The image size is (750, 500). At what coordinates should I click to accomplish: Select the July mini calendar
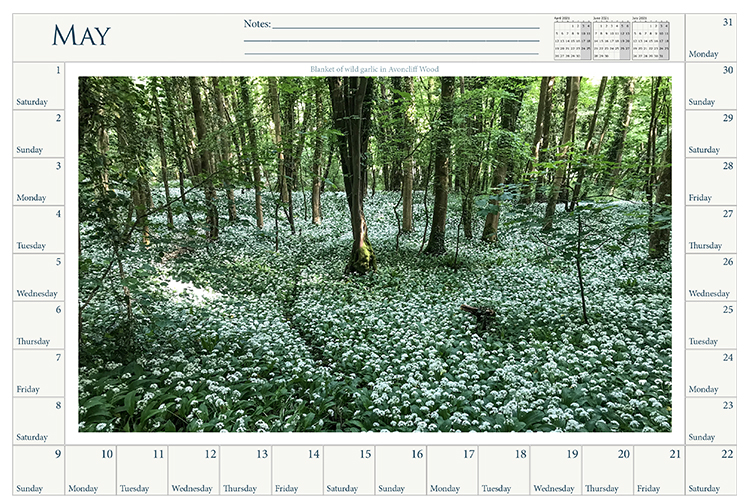(x=649, y=38)
